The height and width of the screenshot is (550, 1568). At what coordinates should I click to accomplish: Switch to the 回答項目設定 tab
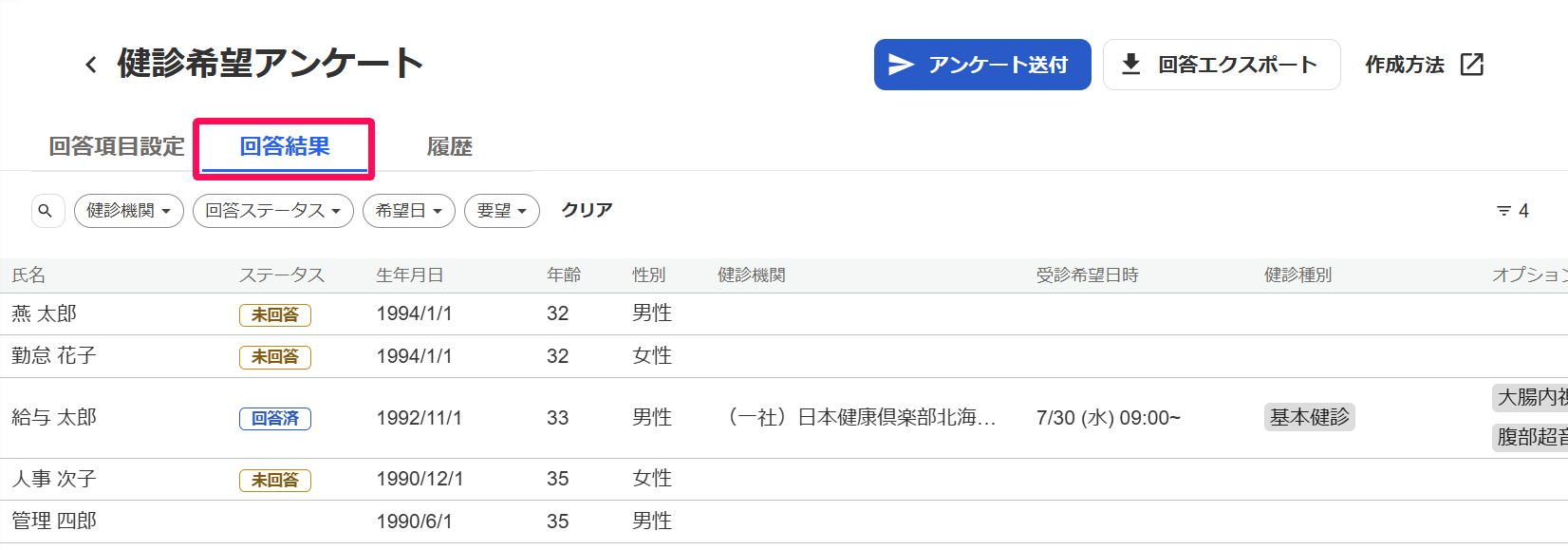click(x=117, y=146)
